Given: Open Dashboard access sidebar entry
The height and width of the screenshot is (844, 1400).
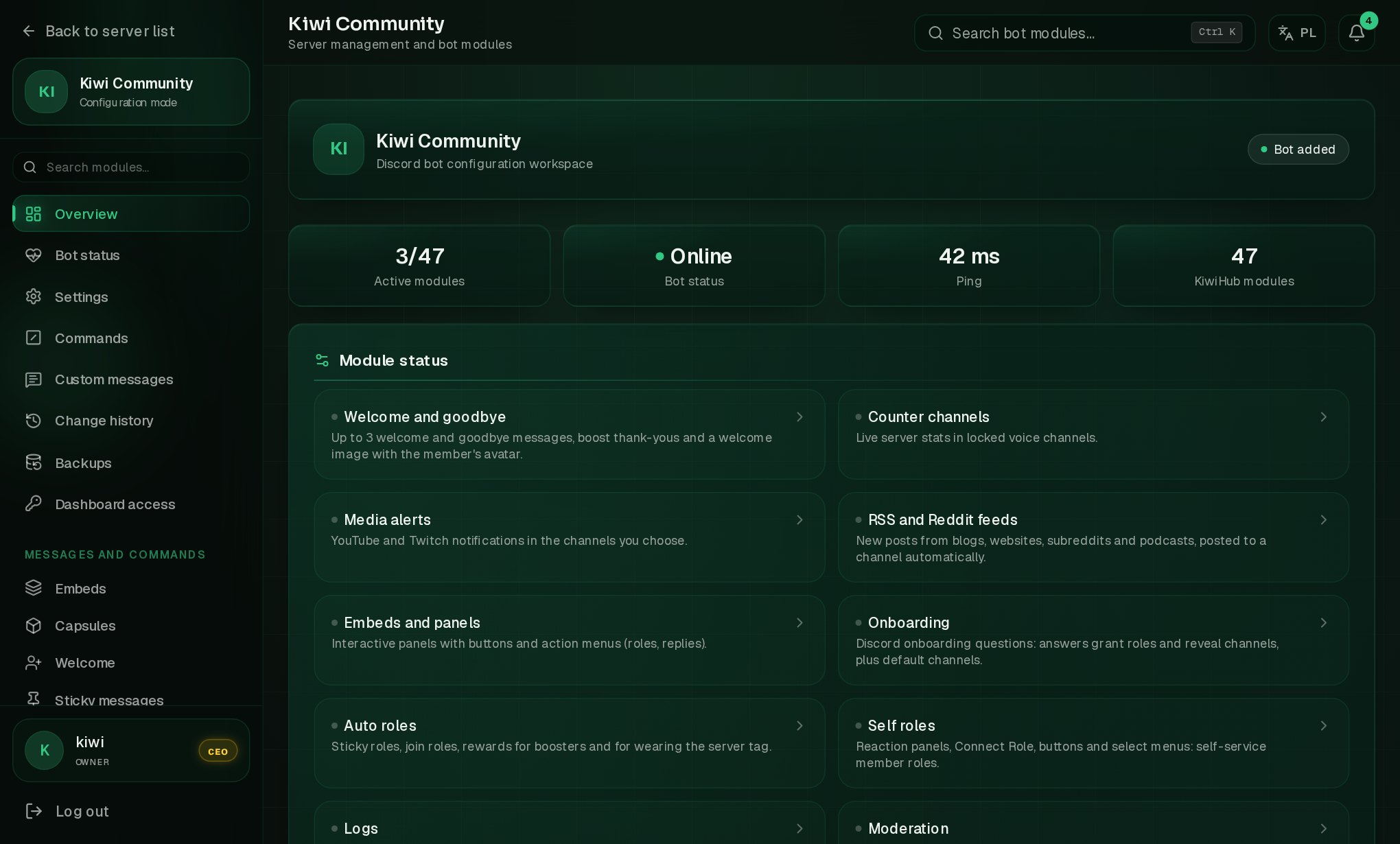Looking at the screenshot, I should tap(131, 504).
